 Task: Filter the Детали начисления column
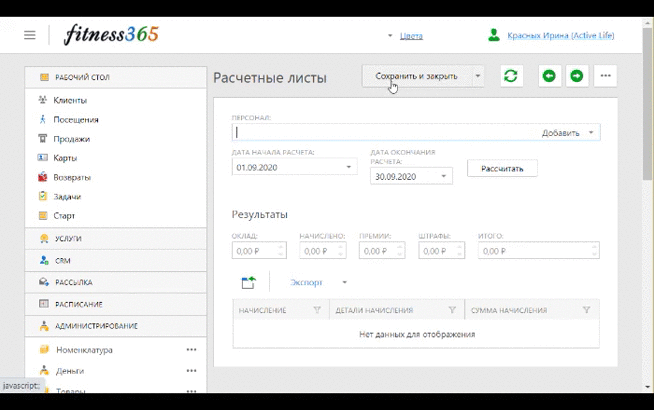(452, 310)
